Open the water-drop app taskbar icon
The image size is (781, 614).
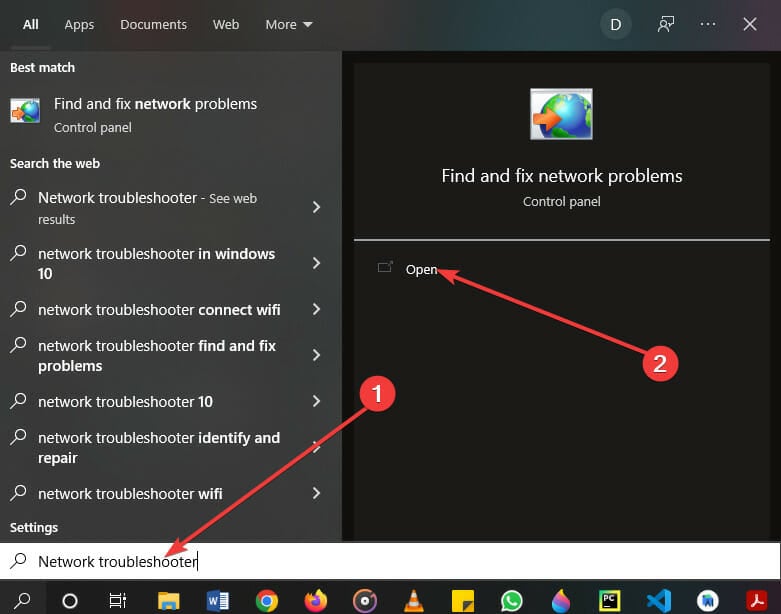pos(561,601)
